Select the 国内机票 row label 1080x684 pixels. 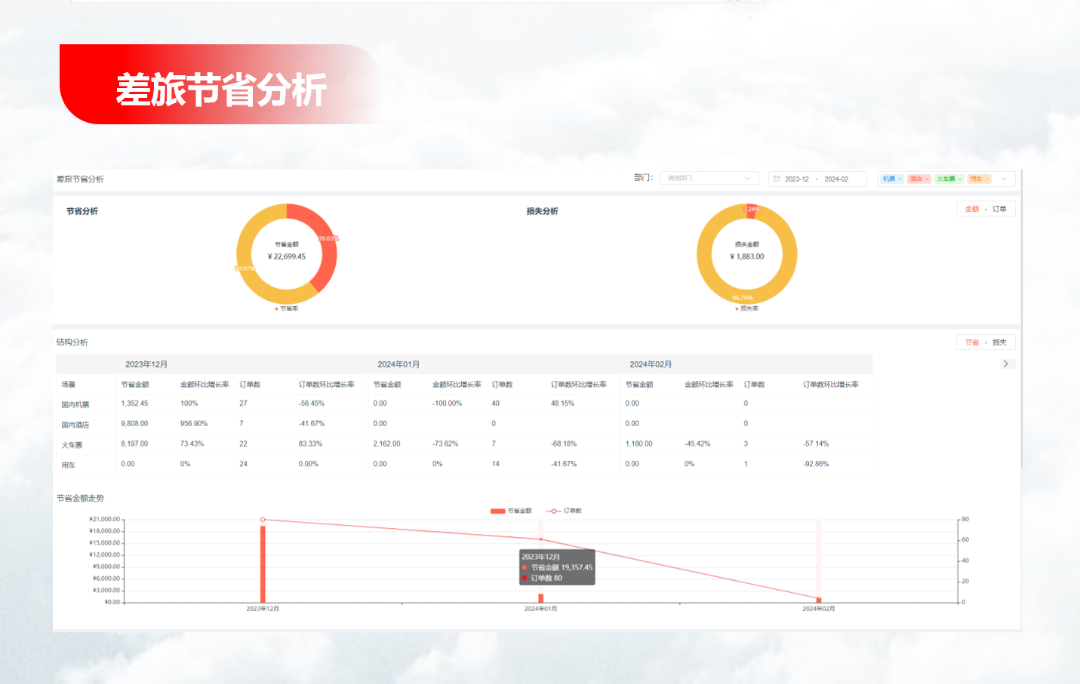pyautogui.click(x=75, y=404)
